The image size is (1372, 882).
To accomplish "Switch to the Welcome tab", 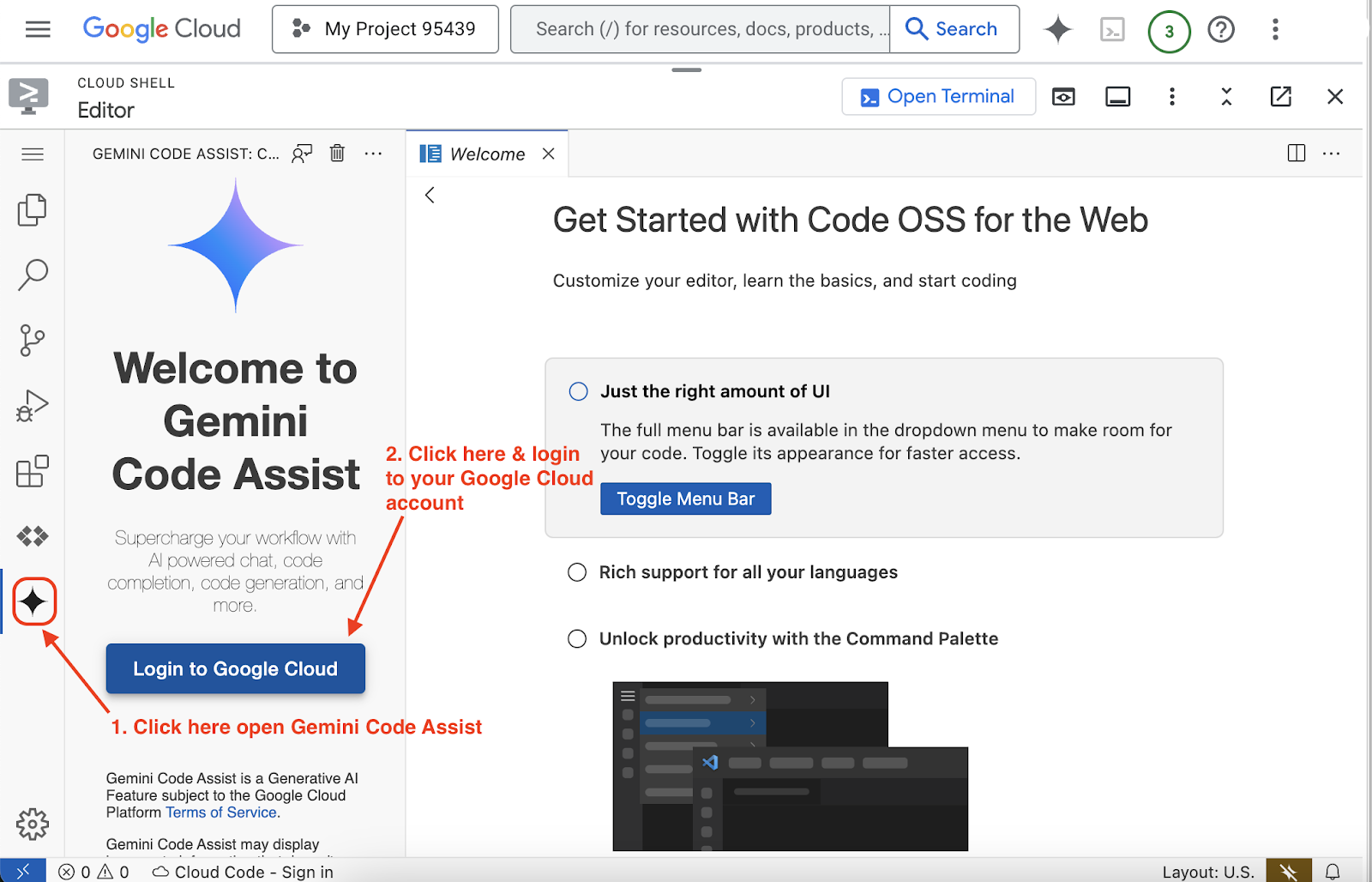I will point(486,154).
